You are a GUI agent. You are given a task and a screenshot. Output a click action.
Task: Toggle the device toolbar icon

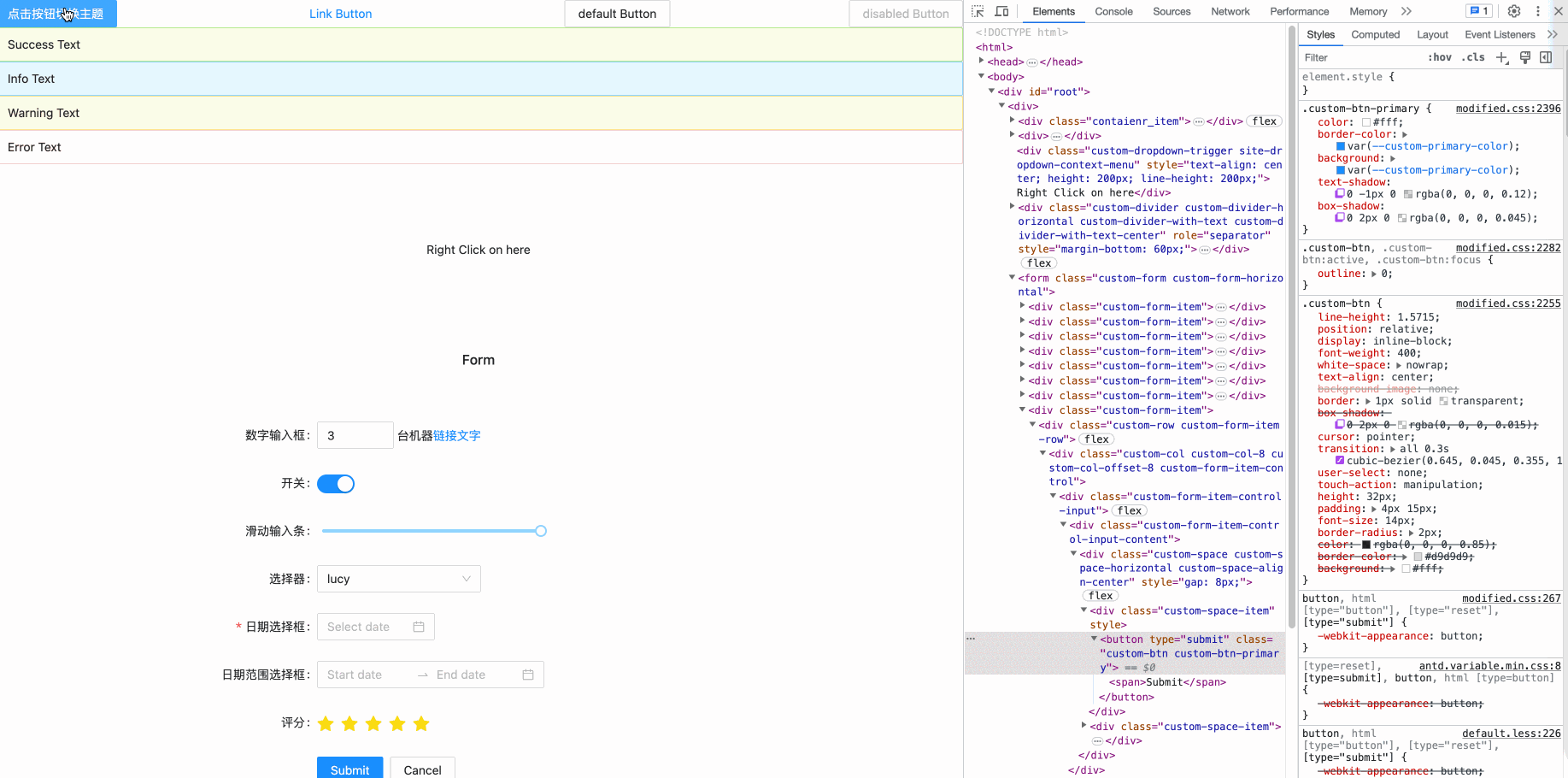(1001, 11)
